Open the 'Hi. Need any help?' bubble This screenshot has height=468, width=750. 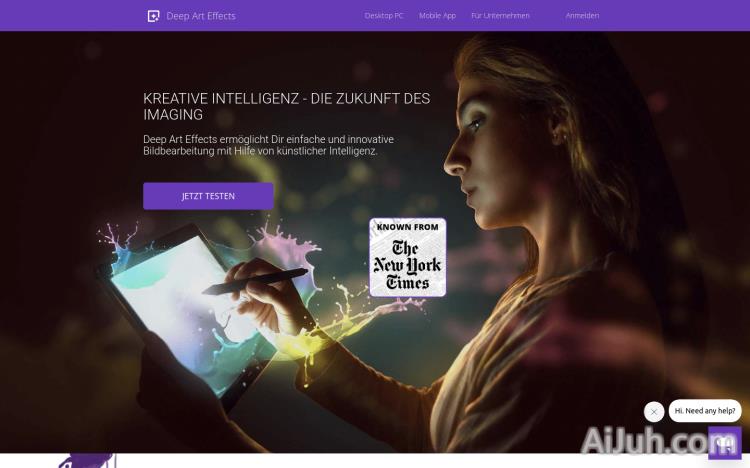[705, 411]
